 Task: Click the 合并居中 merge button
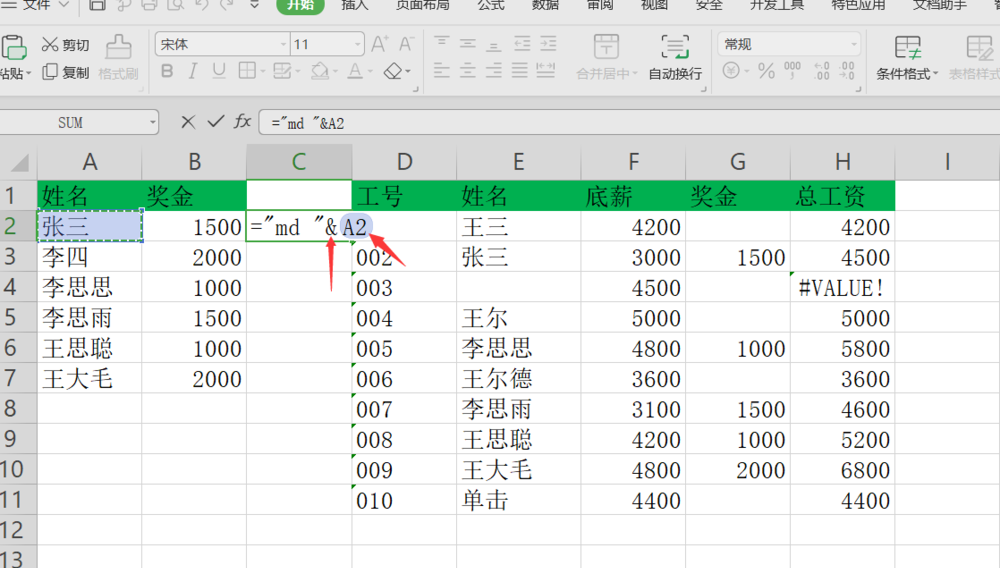[x=607, y=58]
